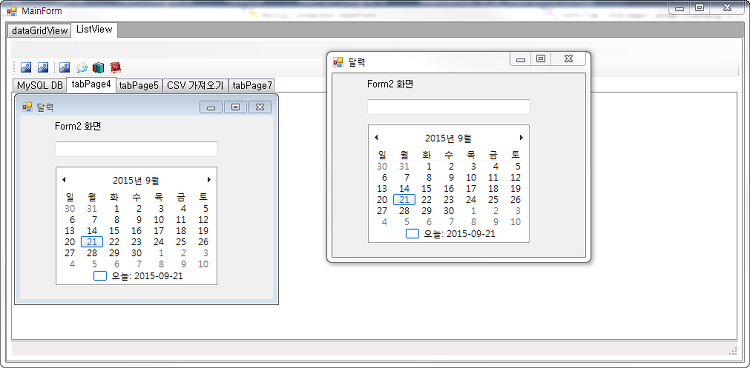This screenshot has width=750, height=368.
Task: Pick date 15 in the embedded calendar
Action: coord(114,231)
